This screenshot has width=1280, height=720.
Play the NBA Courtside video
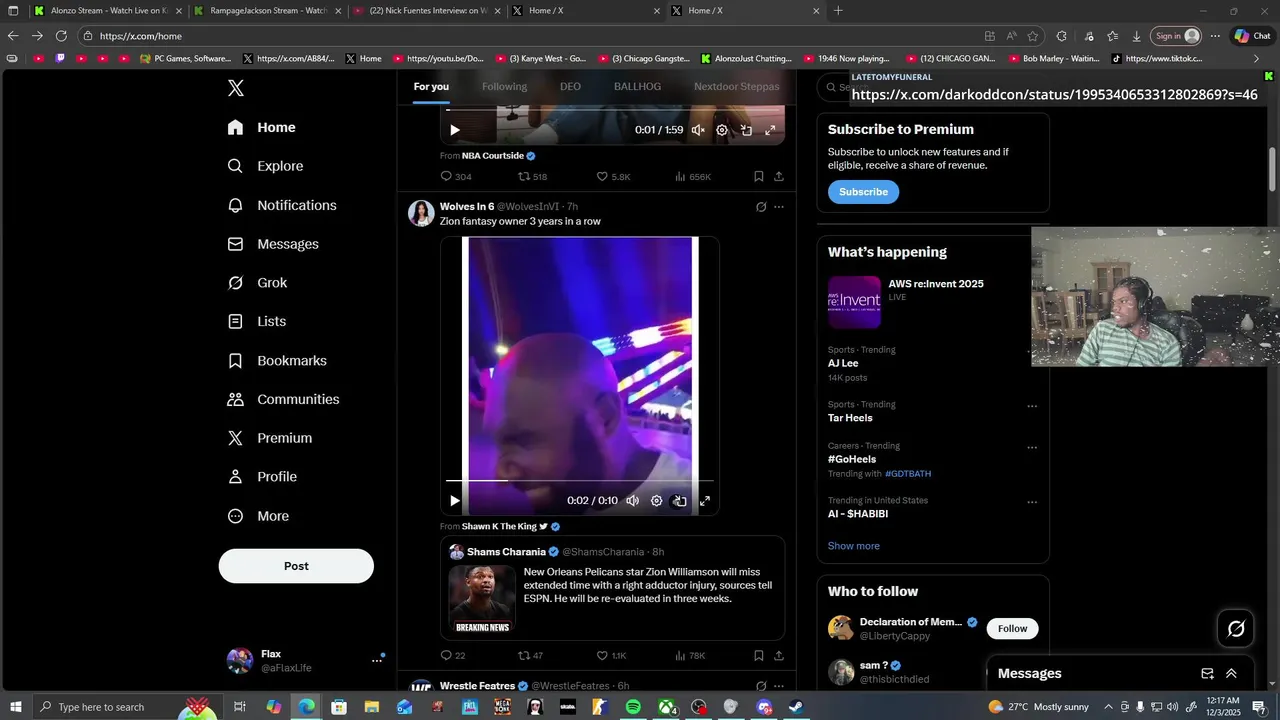click(x=455, y=130)
